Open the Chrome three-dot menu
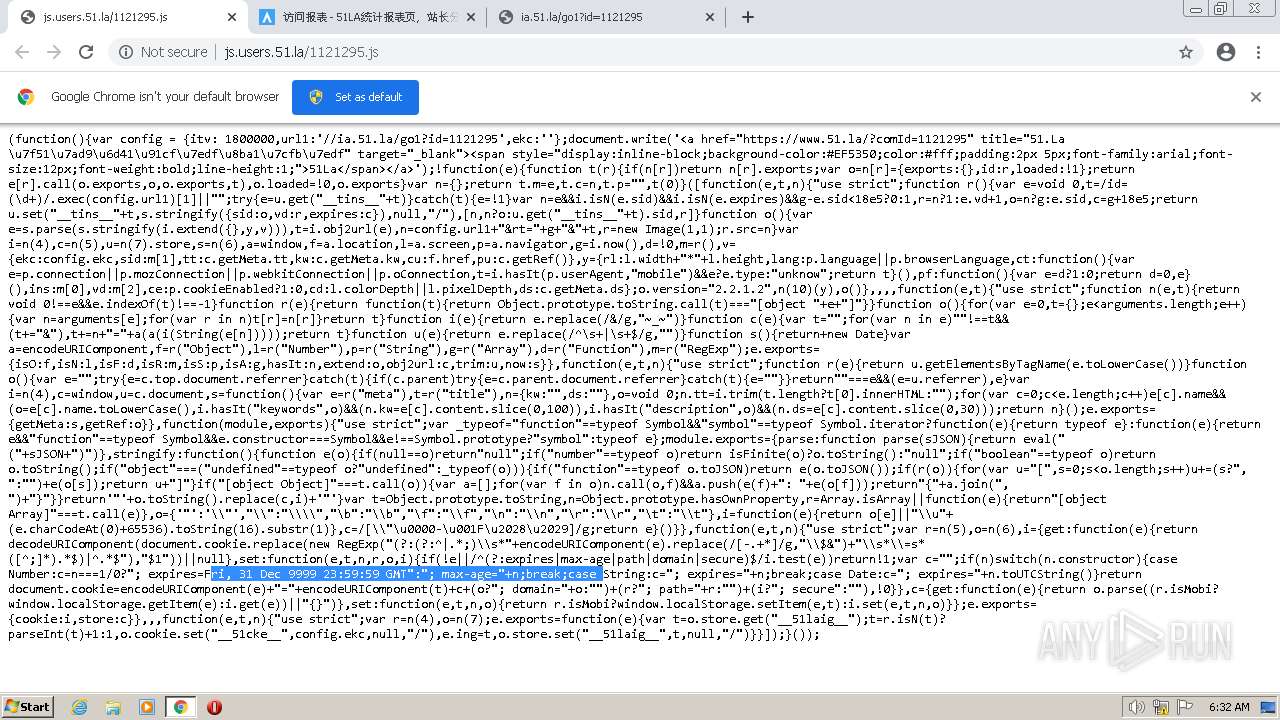Viewport: 1280px width, 720px height. tap(1258, 52)
